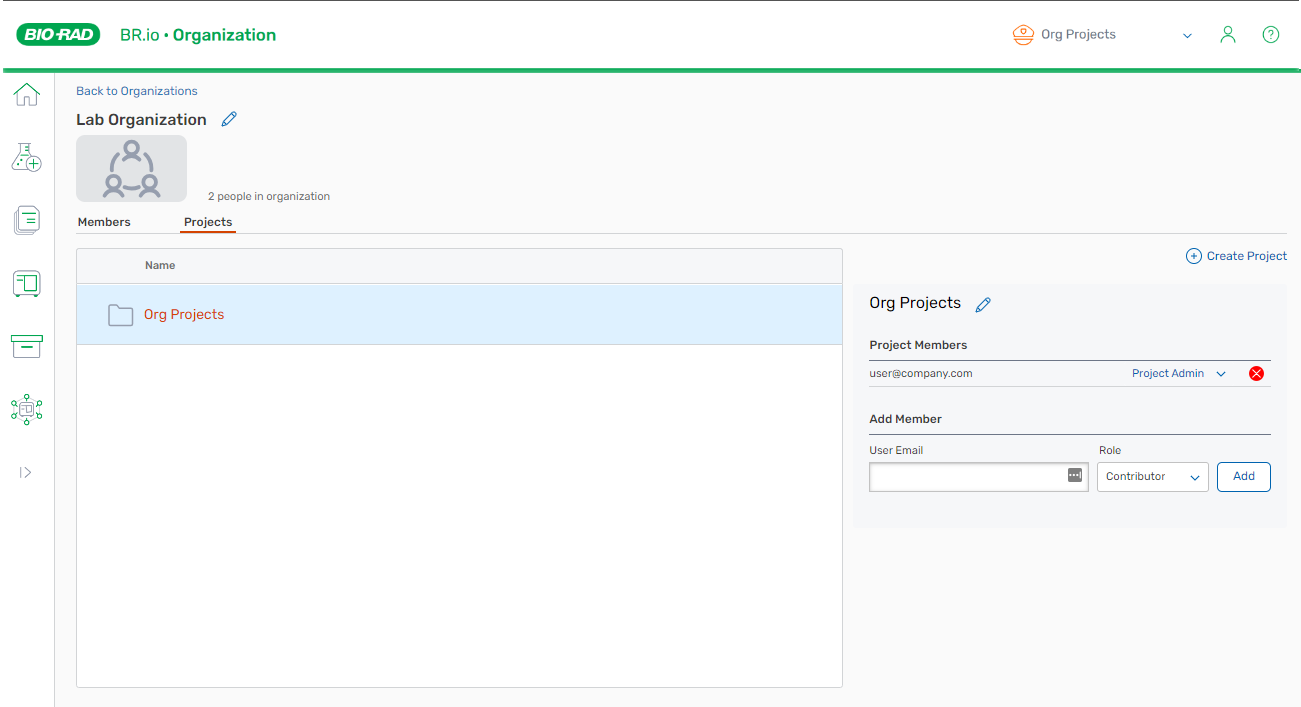
Task: Open the Contributor role dropdown
Action: (1152, 477)
